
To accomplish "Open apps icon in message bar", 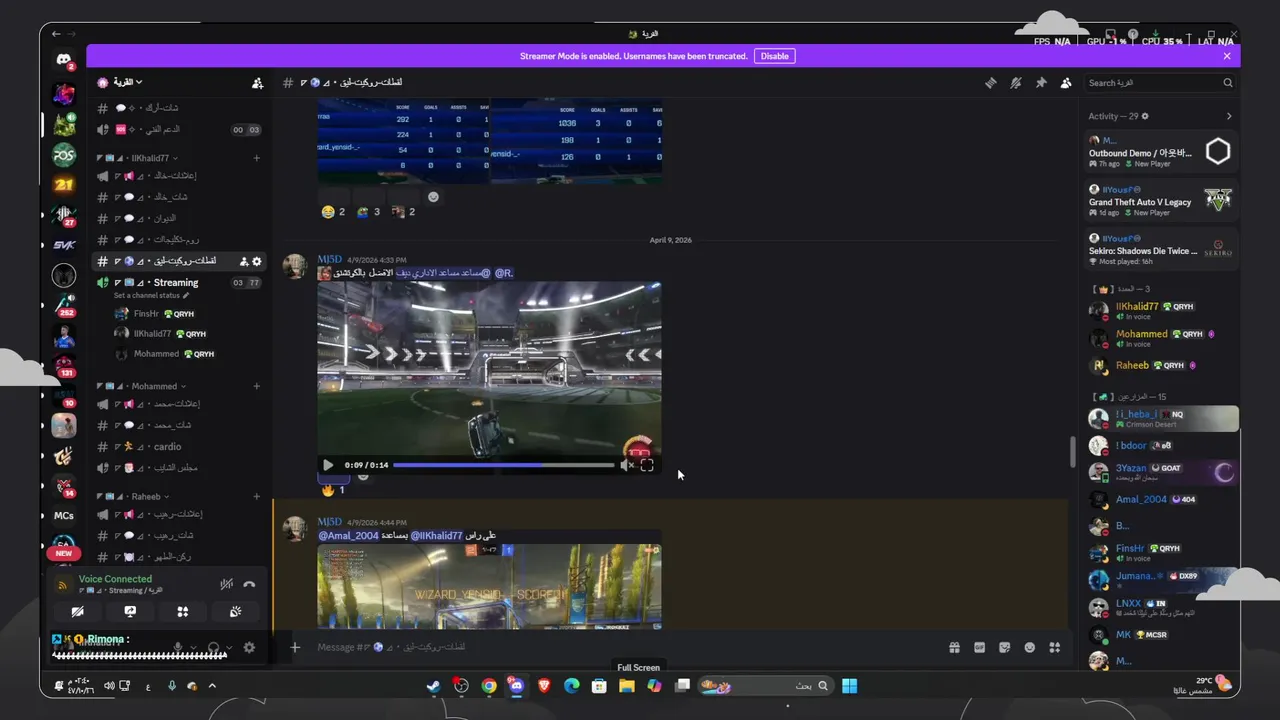I will point(1054,647).
